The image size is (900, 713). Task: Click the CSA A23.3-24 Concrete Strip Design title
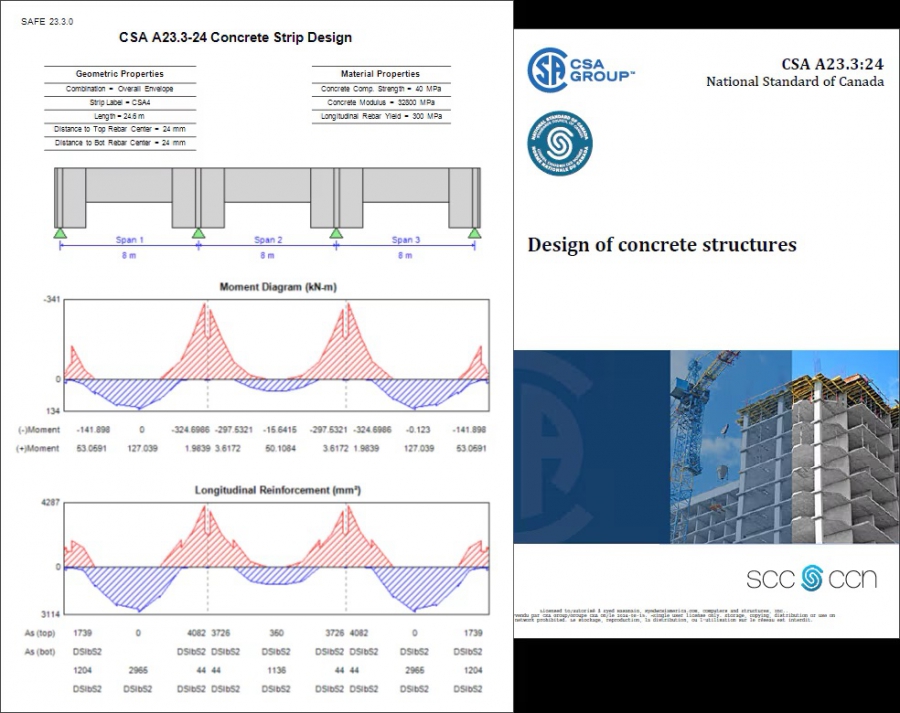(235, 38)
